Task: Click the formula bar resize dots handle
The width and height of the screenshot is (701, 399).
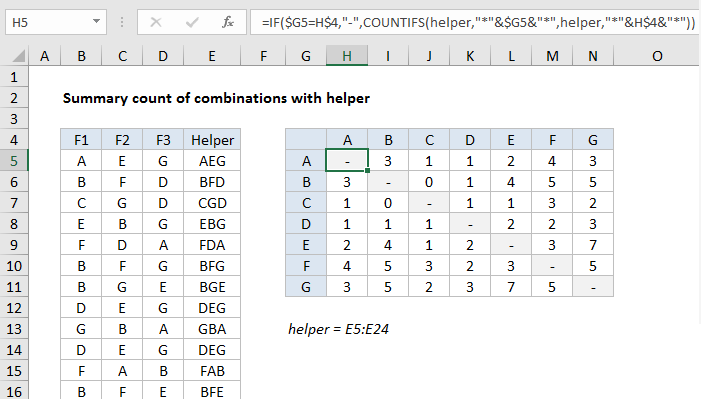Action: tap(122, 22)
